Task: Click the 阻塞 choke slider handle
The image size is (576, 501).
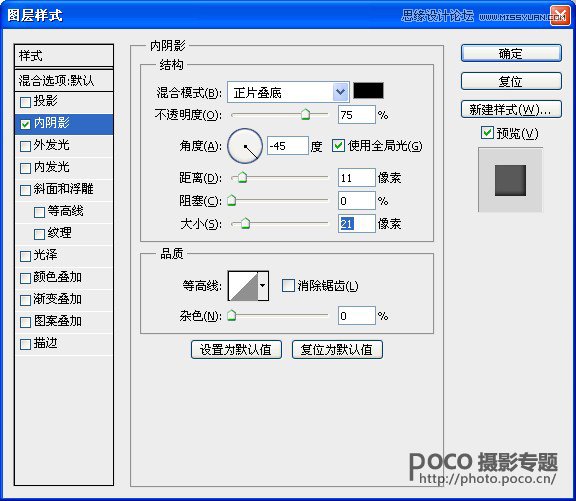Action: tap(231, 200)
